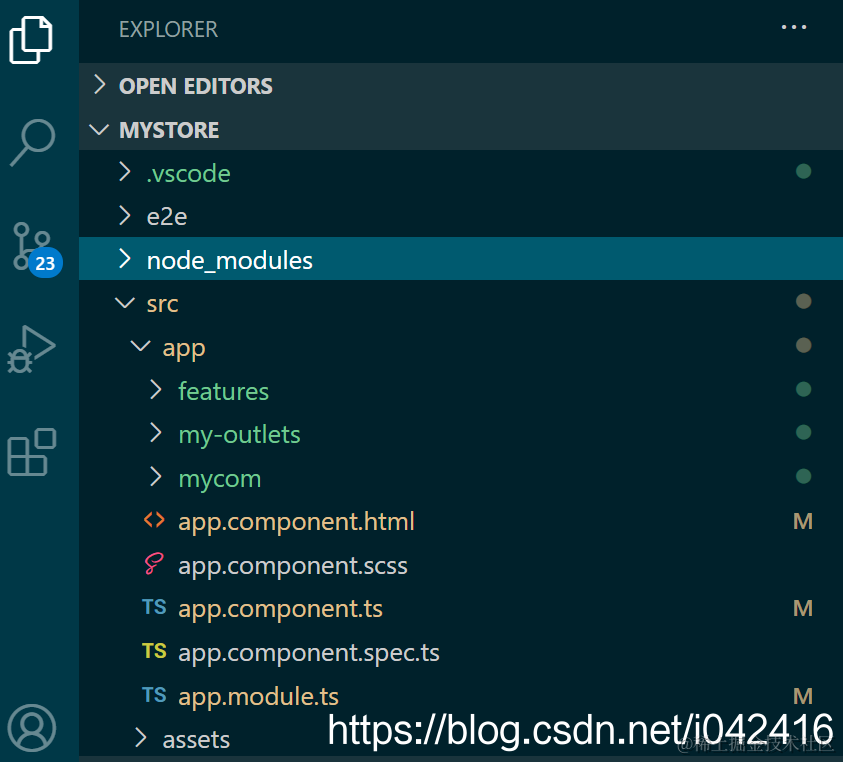
Task: Open the app.component.html file
Action: (x=296, y=522)
